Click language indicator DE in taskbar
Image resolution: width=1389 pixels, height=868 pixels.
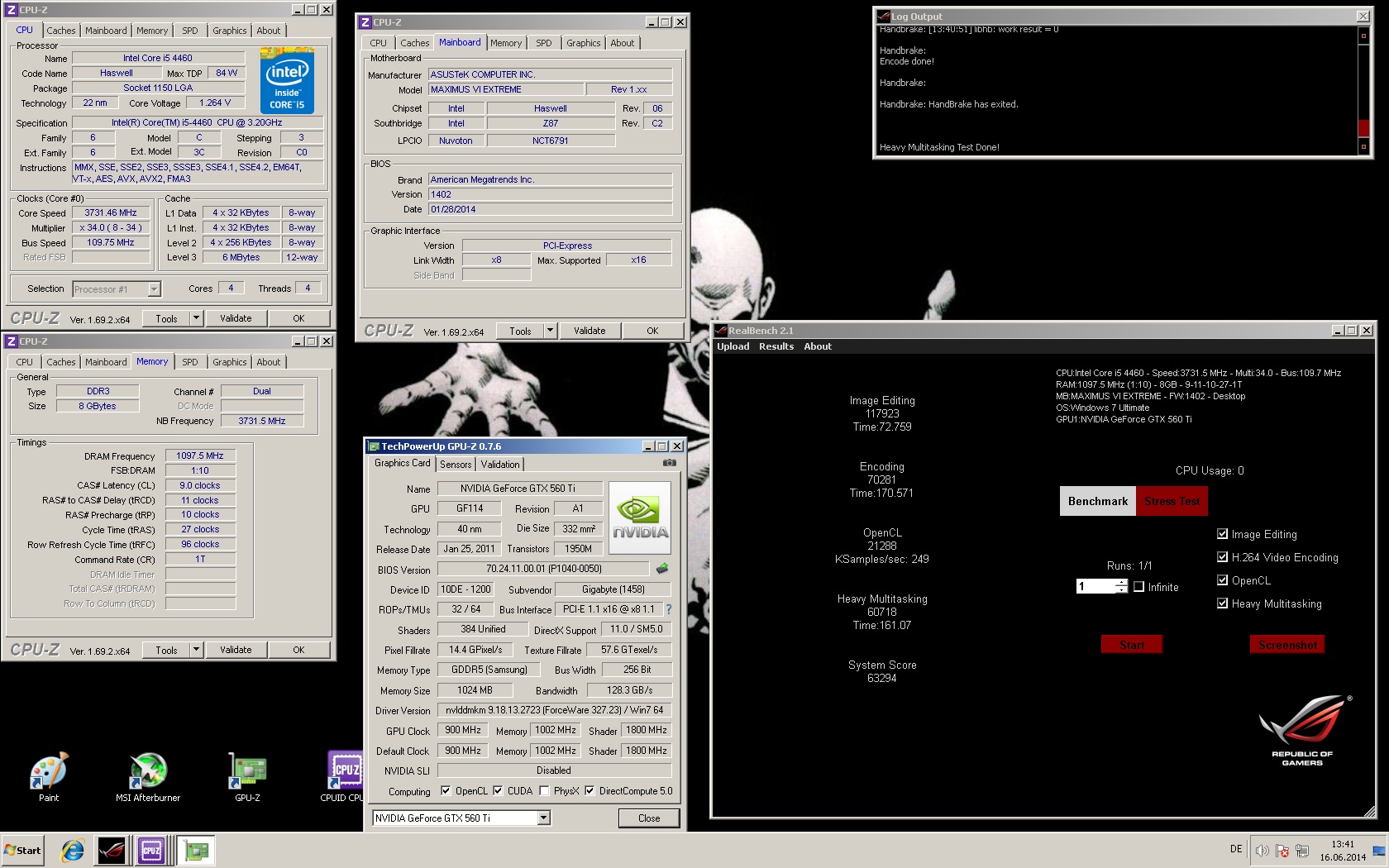click(1236, 849)
